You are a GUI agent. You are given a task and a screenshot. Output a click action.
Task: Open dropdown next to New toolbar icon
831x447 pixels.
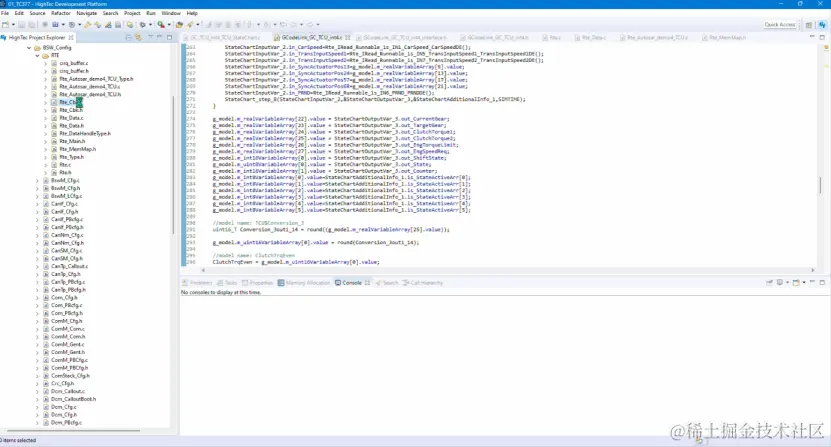click(13, 24)
